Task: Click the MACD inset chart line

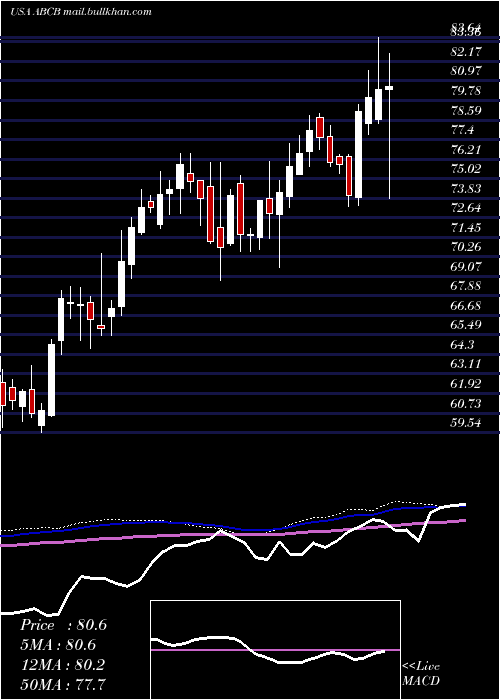Action: (x=268, y=650)
